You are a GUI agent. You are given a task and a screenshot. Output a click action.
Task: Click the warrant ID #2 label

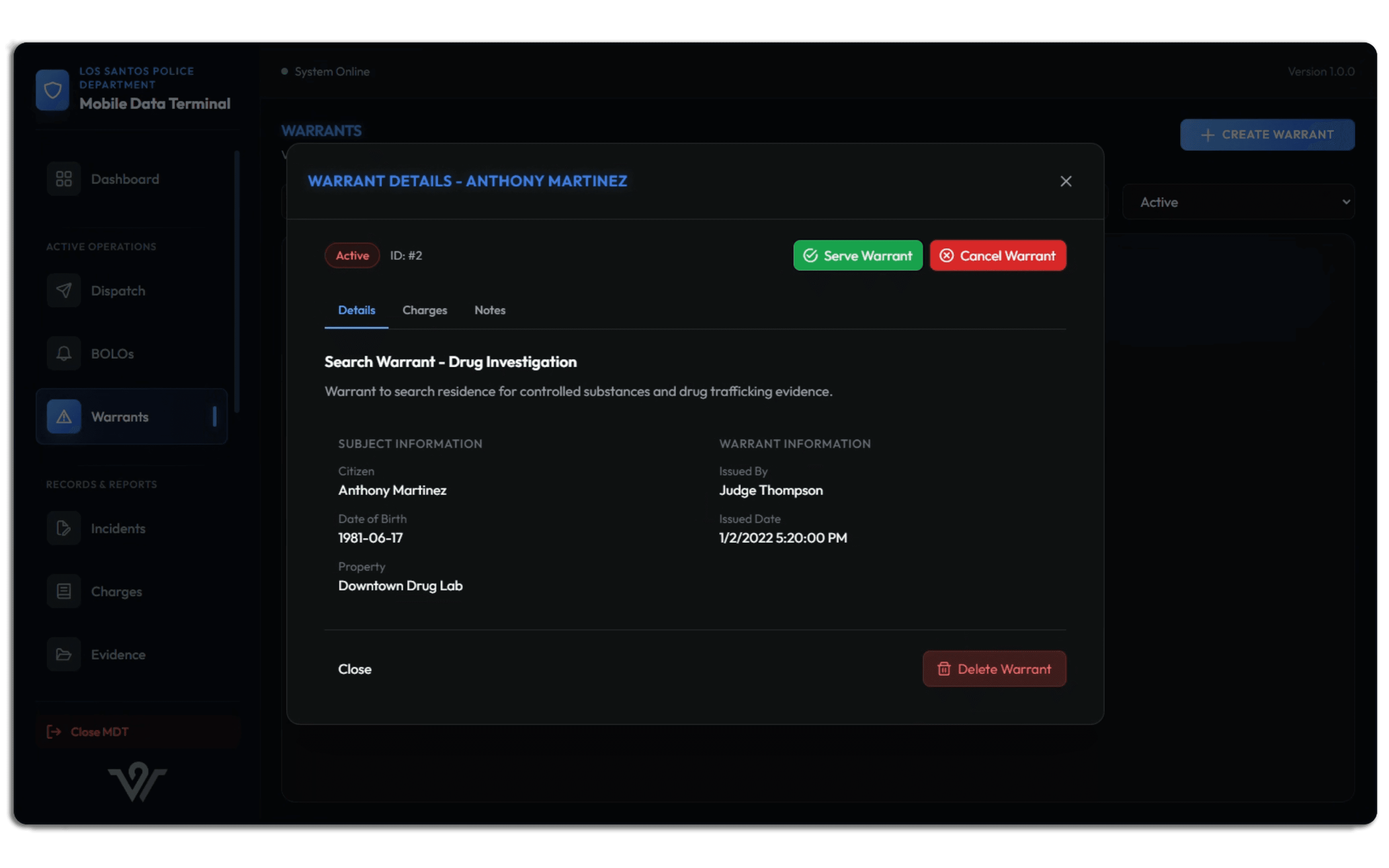406,256
